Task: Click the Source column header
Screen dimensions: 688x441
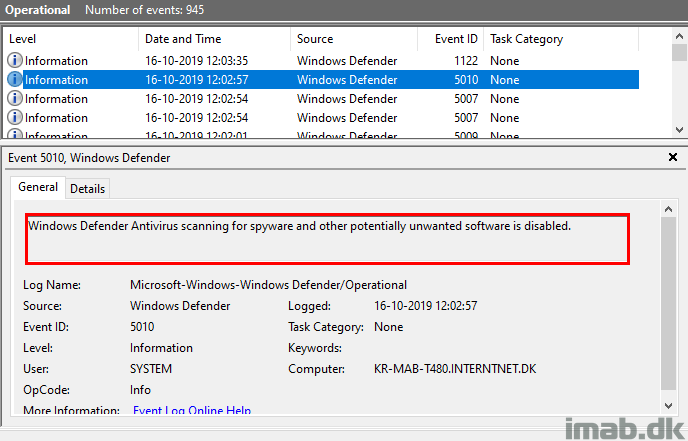Action: (354, 39)
